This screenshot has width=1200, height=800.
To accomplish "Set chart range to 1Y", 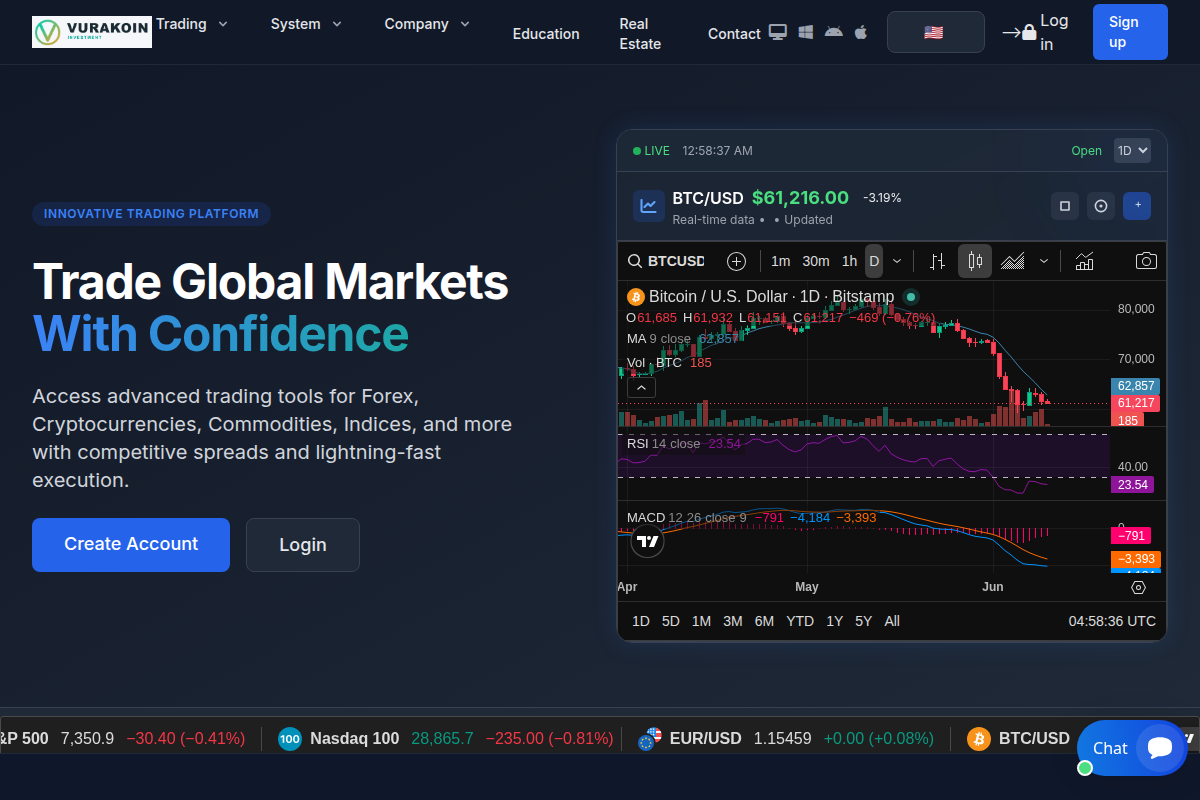I will [834, 621].
